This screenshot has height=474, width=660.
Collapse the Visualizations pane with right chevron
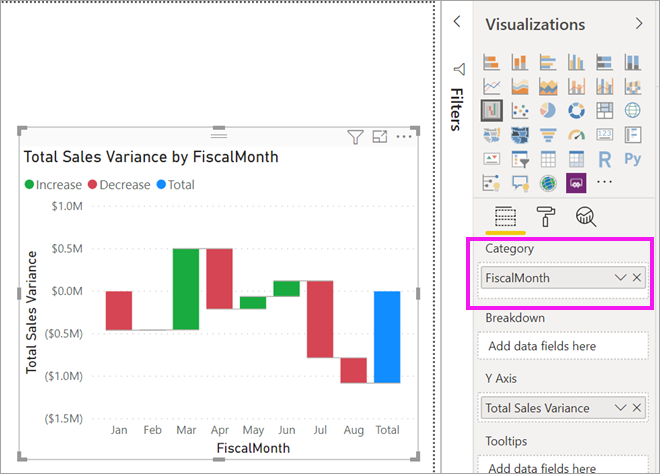tap(639, 24)
